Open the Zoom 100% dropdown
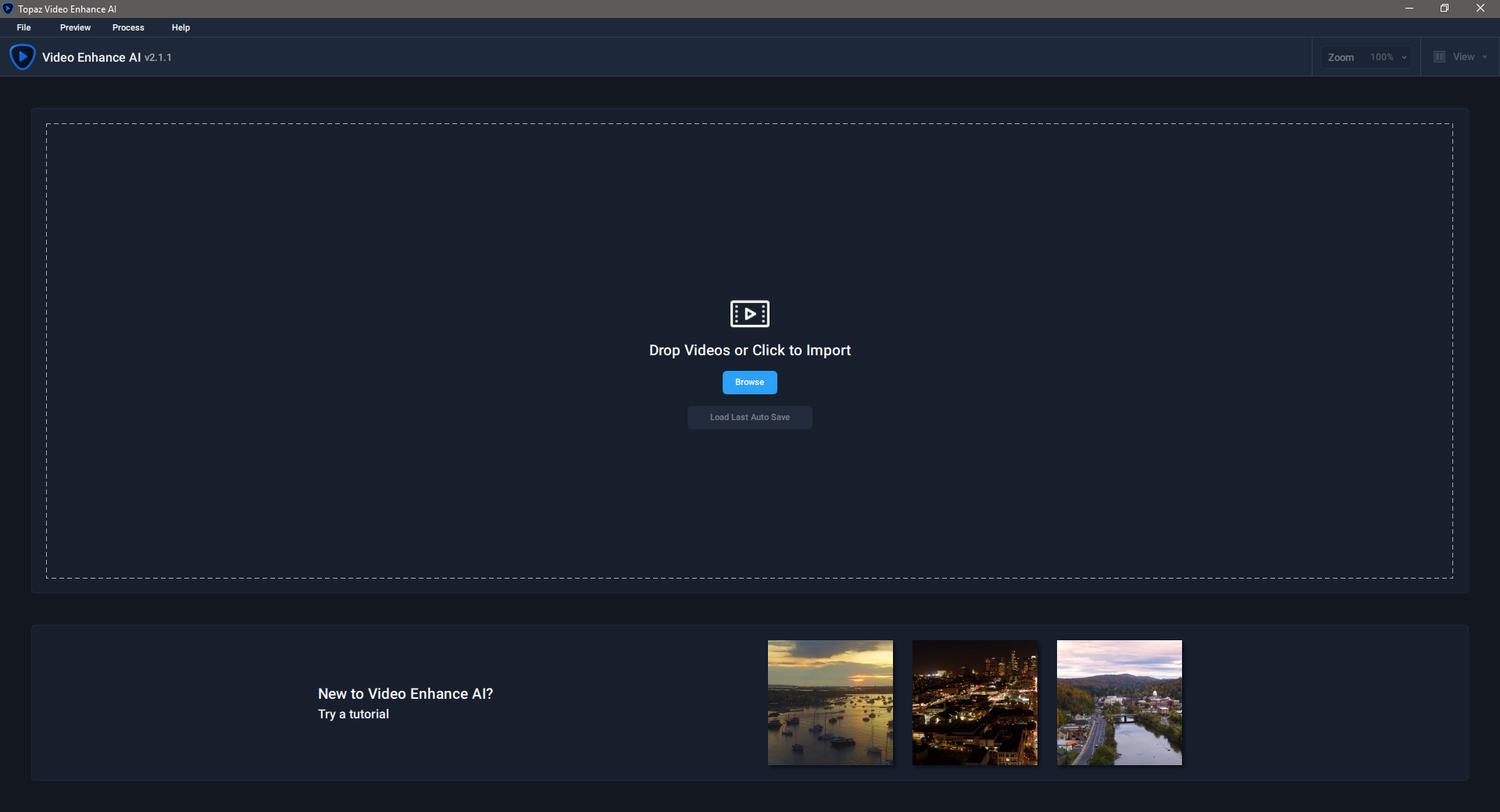Screen dimensions: 1500x812 (1387, 57)
